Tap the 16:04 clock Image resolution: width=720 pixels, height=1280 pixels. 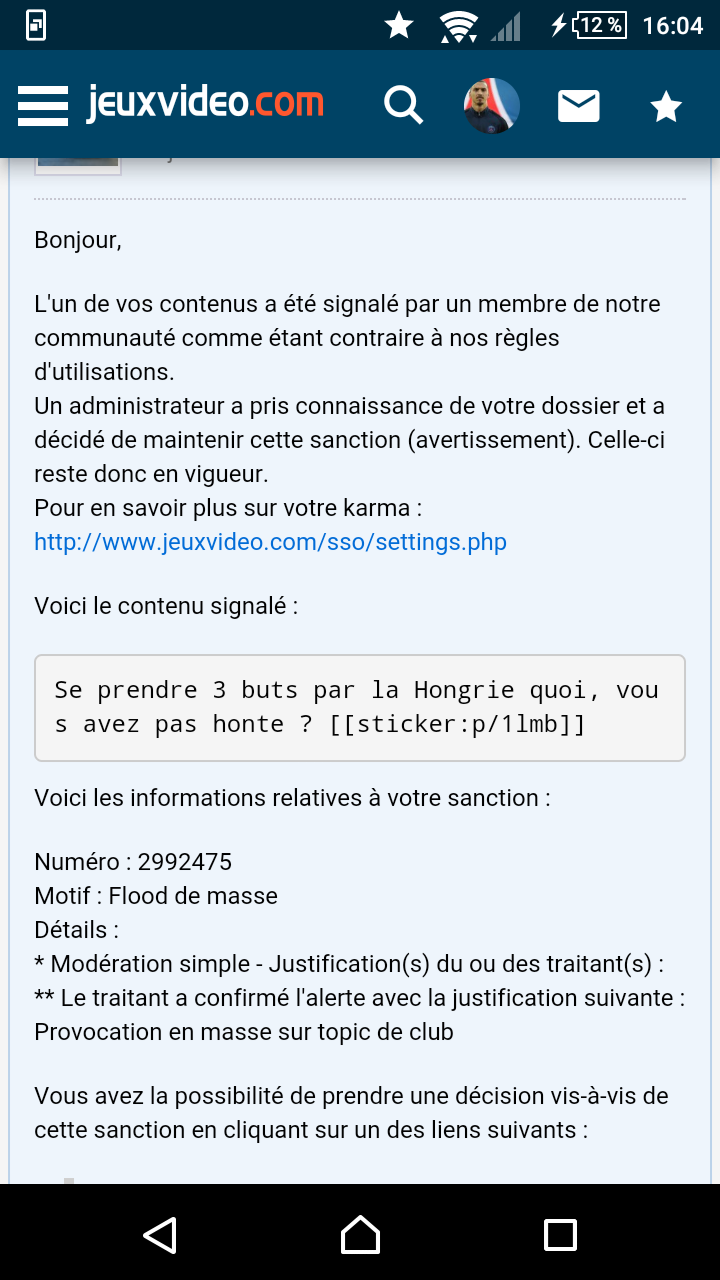(x=672, y=26)
